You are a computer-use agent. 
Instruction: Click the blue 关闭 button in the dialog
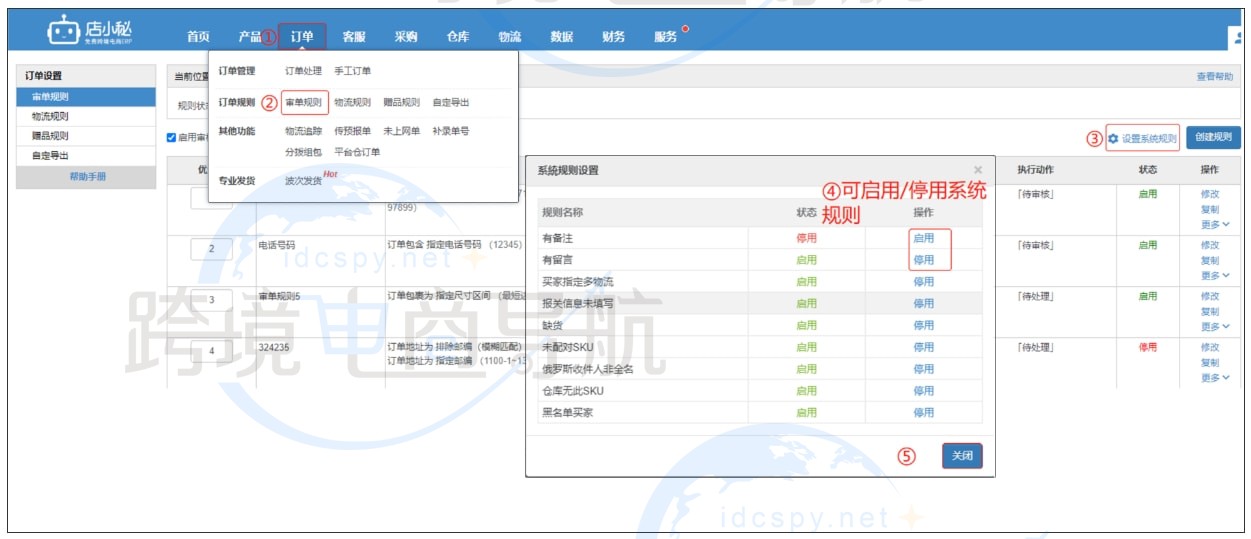(x=962, y=456)
